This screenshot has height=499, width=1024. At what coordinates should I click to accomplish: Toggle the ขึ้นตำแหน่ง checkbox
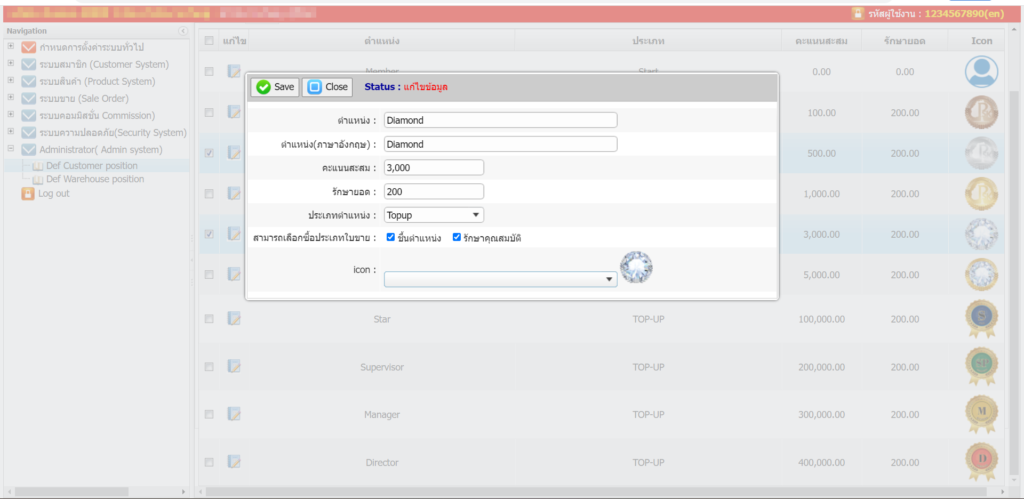coord(391,238)
